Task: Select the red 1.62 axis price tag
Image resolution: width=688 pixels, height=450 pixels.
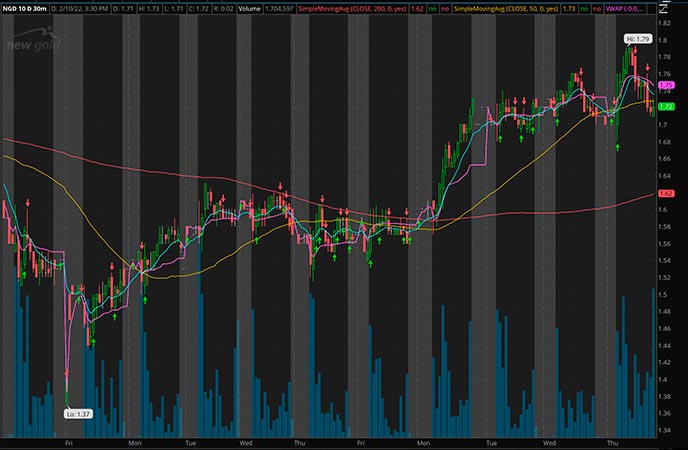Action: pos(666,193)
